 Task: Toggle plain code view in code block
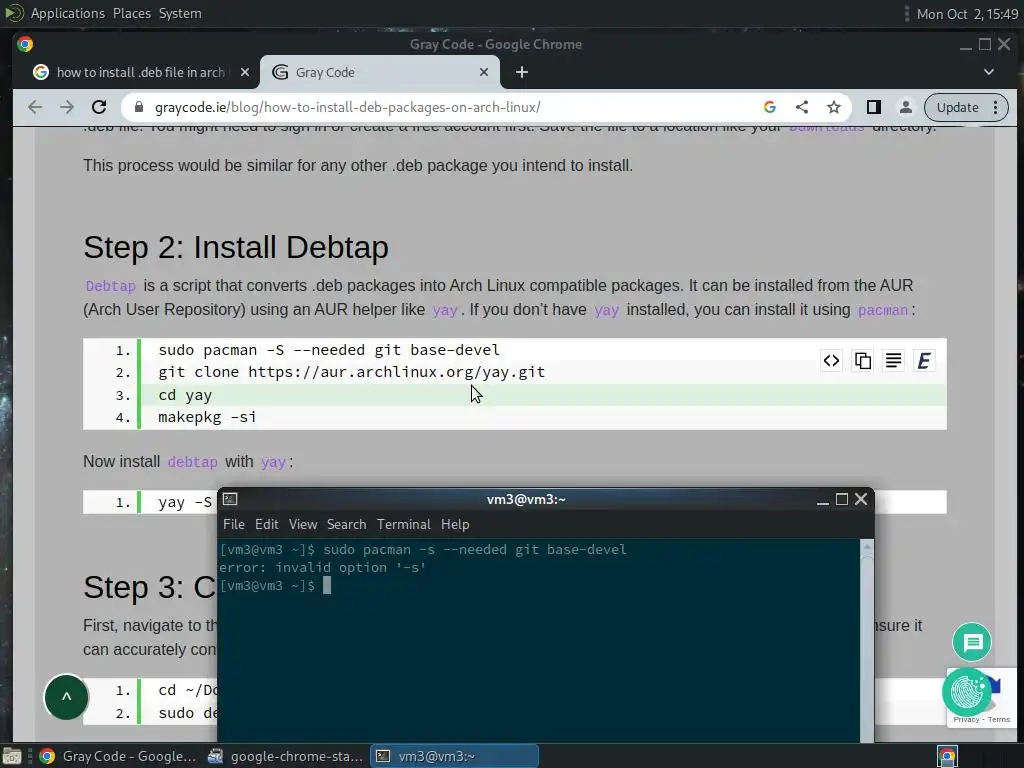(x=831, y=360)
